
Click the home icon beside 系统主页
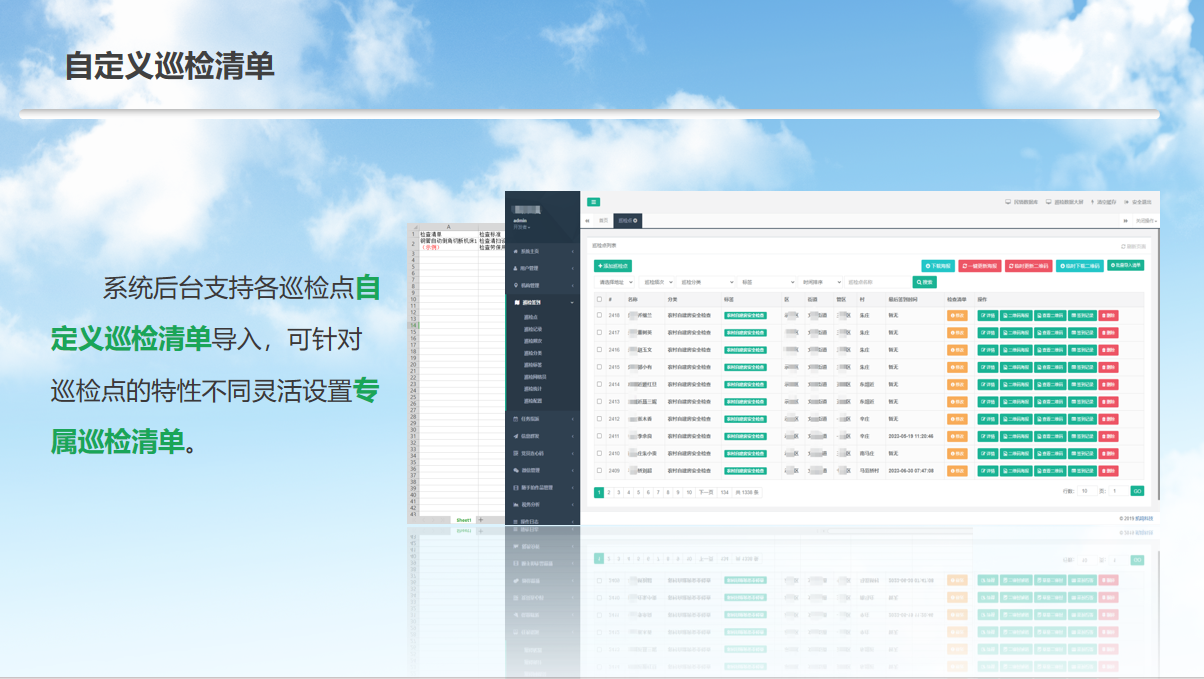click(515, 251)
